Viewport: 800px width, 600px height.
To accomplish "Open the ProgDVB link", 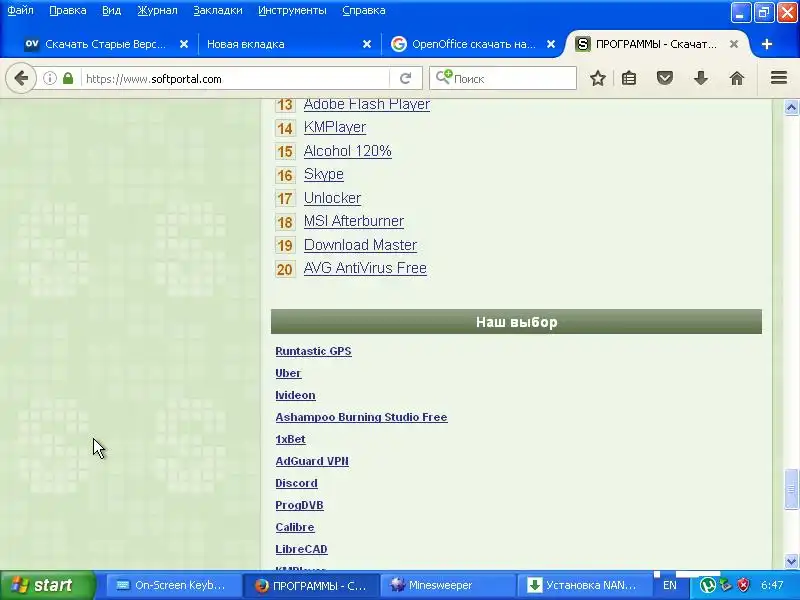I will coord(299,505).
